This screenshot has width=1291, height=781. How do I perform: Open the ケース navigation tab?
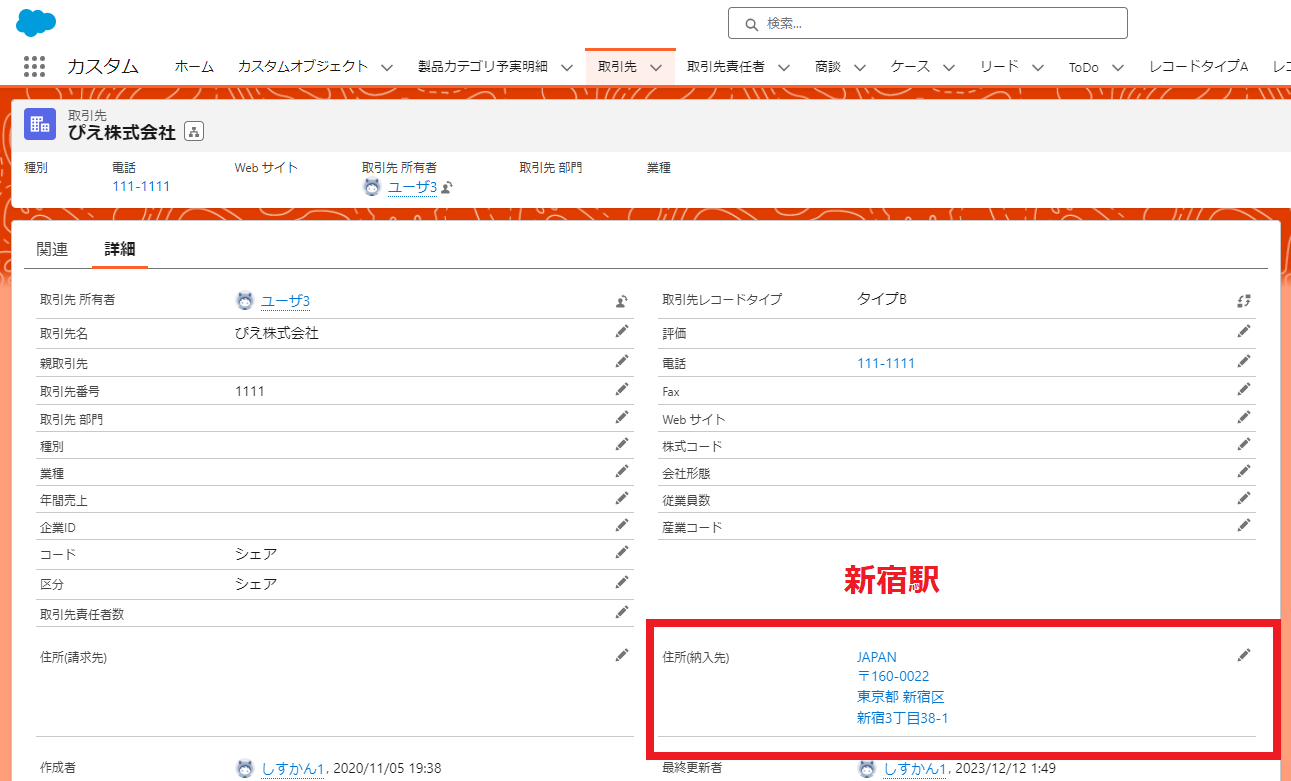(x=910, y=67)
